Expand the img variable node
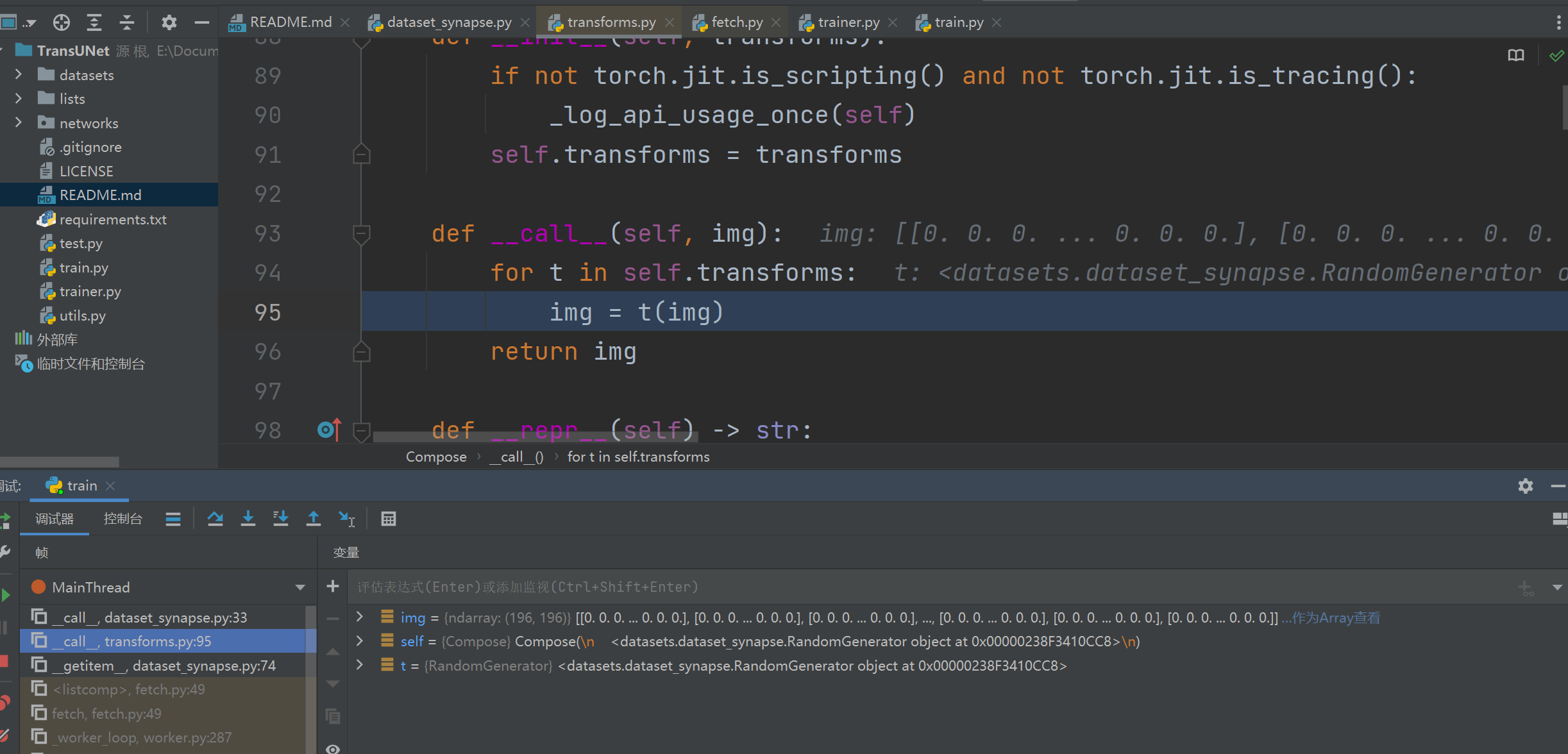This screenshot has width=1568, height=754. coord(360,617)
